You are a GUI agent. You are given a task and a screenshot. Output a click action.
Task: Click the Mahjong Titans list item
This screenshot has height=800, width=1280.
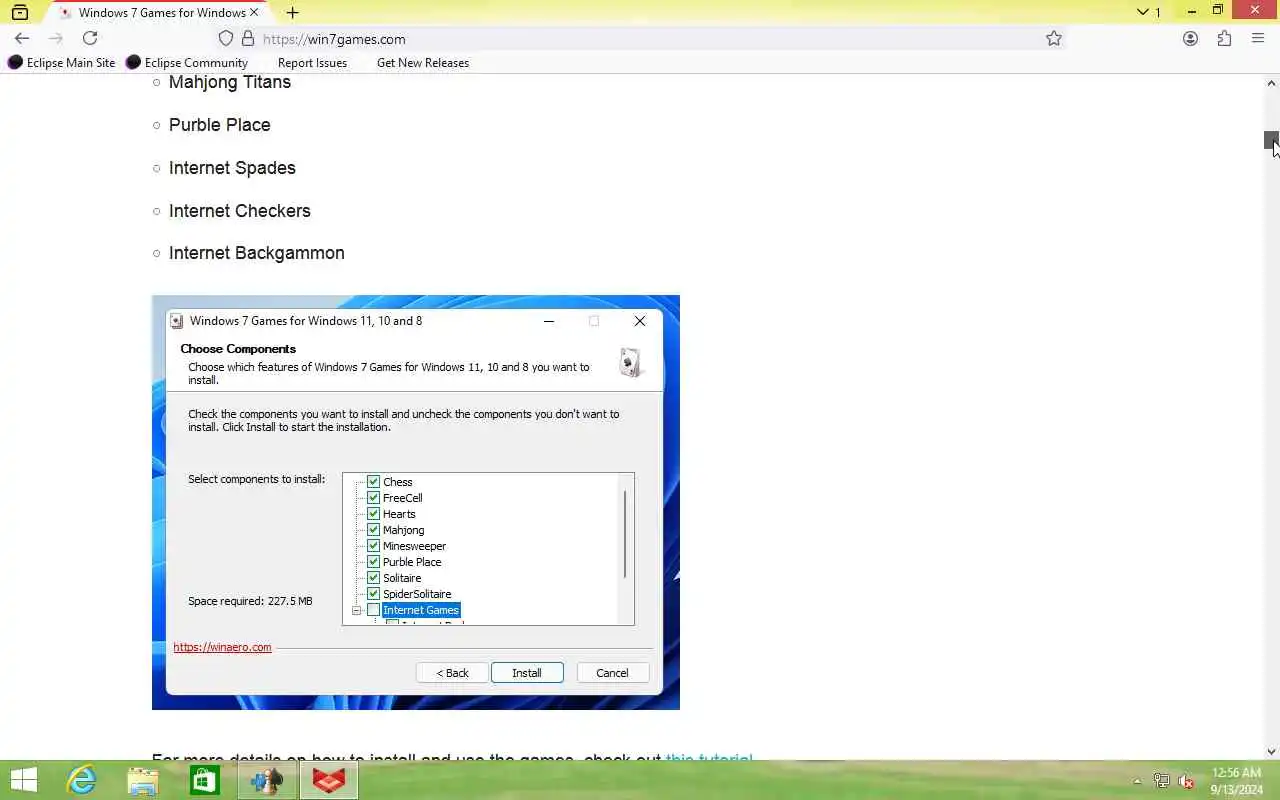(x=230, y=82)
